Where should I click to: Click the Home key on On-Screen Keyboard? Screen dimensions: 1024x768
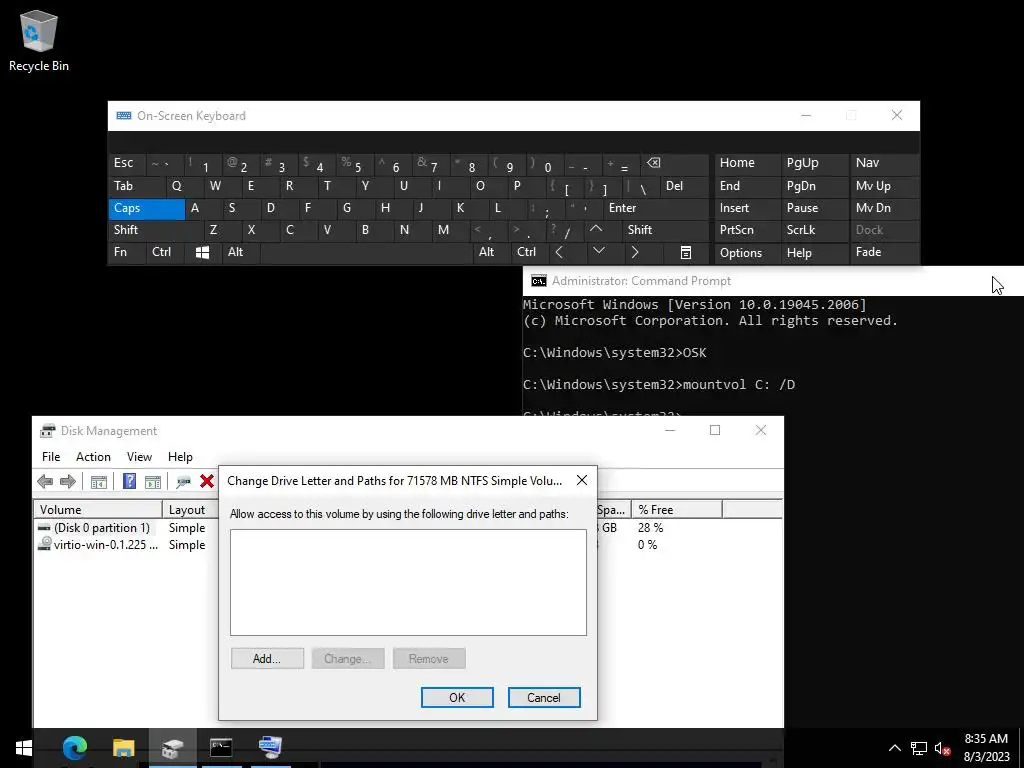point(746,163)
